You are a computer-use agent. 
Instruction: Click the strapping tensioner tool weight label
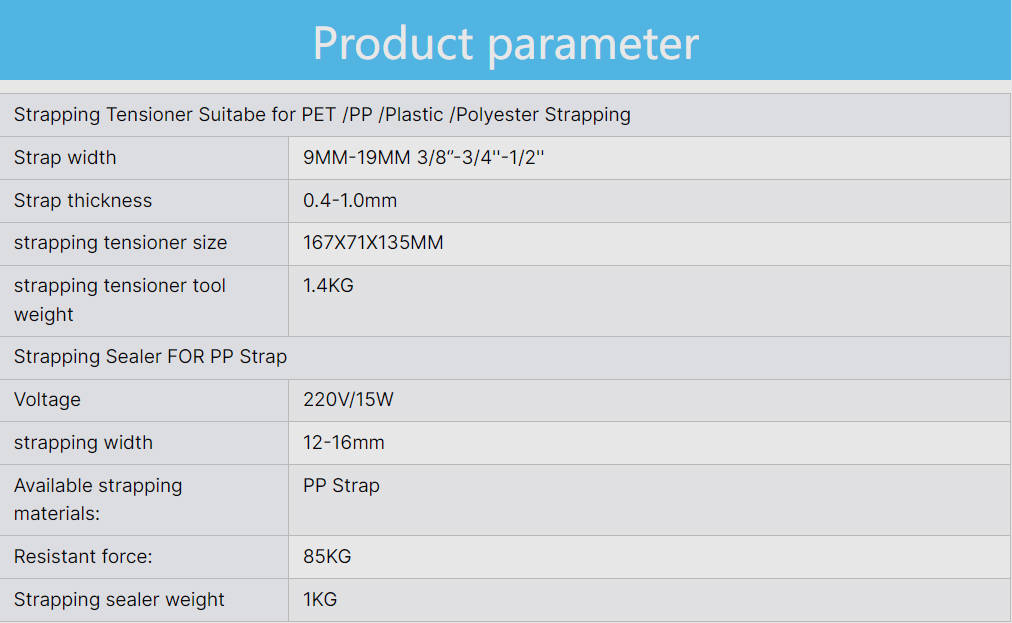pos(120,300)
